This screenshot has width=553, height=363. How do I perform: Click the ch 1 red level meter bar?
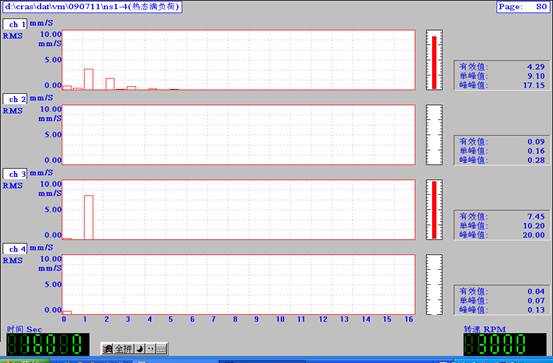point(434,62)
